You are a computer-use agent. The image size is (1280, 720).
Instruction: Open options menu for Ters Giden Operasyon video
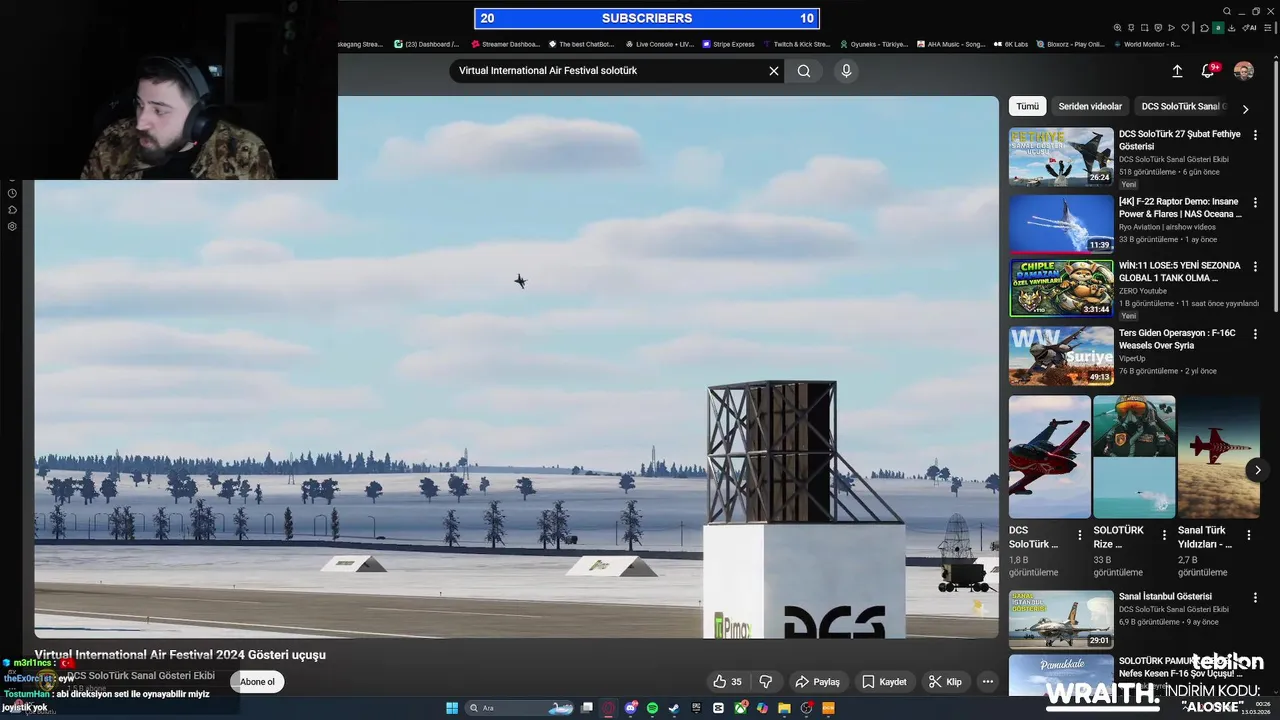pos(1255,334)
